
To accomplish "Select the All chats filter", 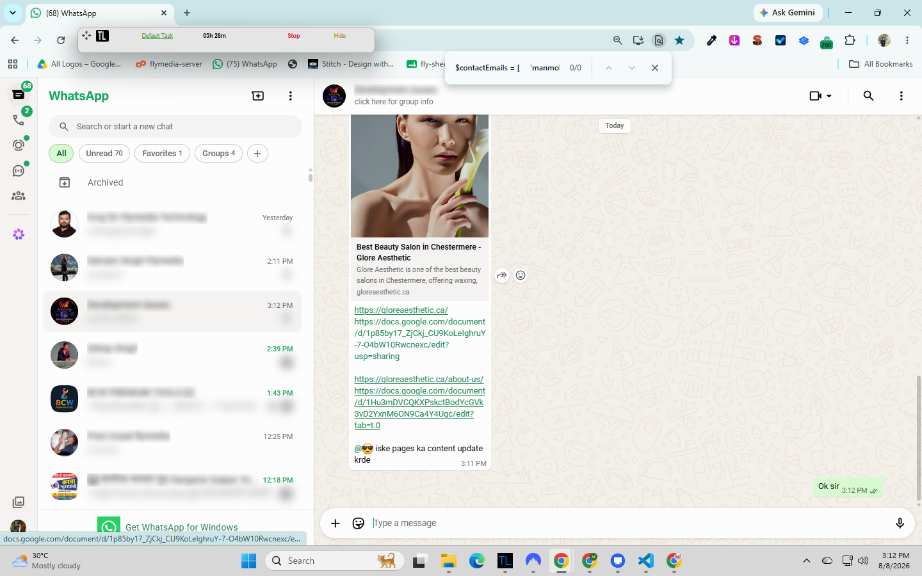I will (x=61, y=153).
